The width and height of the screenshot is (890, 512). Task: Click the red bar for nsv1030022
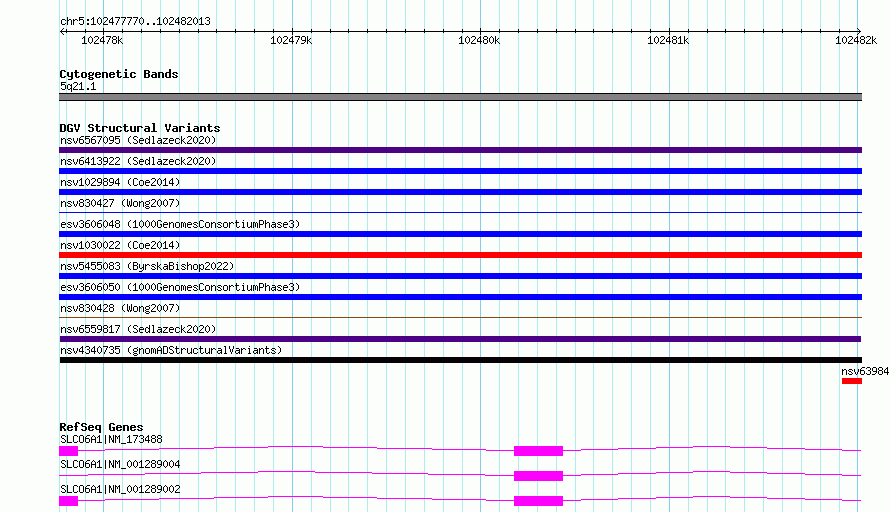pyautogui.click(x=460, y=255)
